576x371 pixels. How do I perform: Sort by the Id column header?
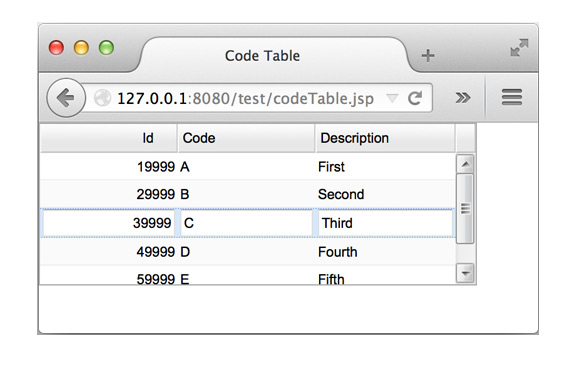point(109,138)
